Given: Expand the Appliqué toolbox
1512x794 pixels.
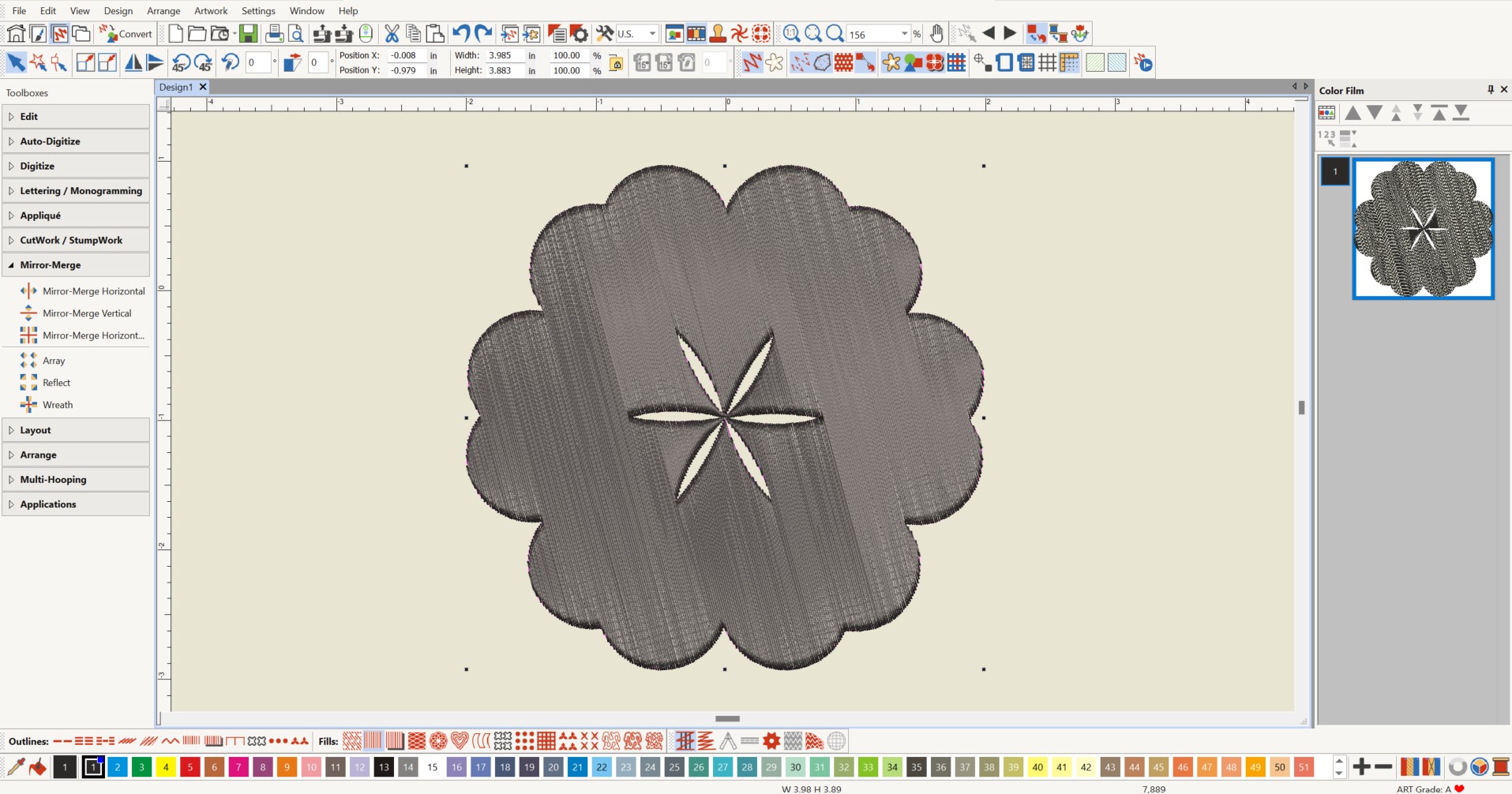Looking at the screenshot, I should click(x=76, y=215).
